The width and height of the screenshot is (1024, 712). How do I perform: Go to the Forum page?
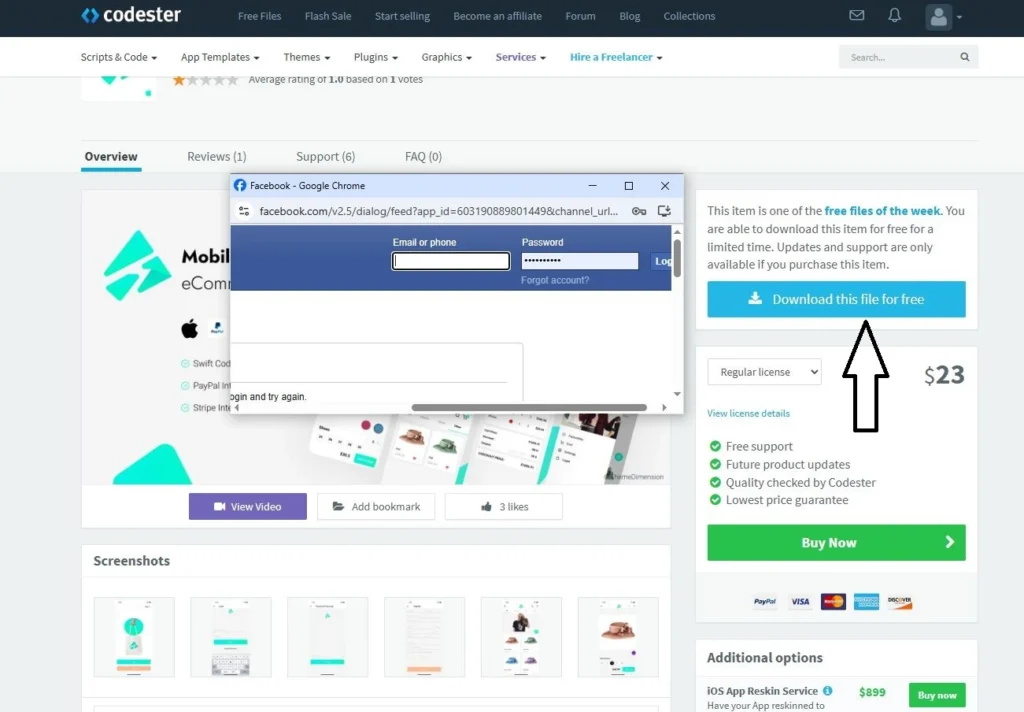click(581, 16)
